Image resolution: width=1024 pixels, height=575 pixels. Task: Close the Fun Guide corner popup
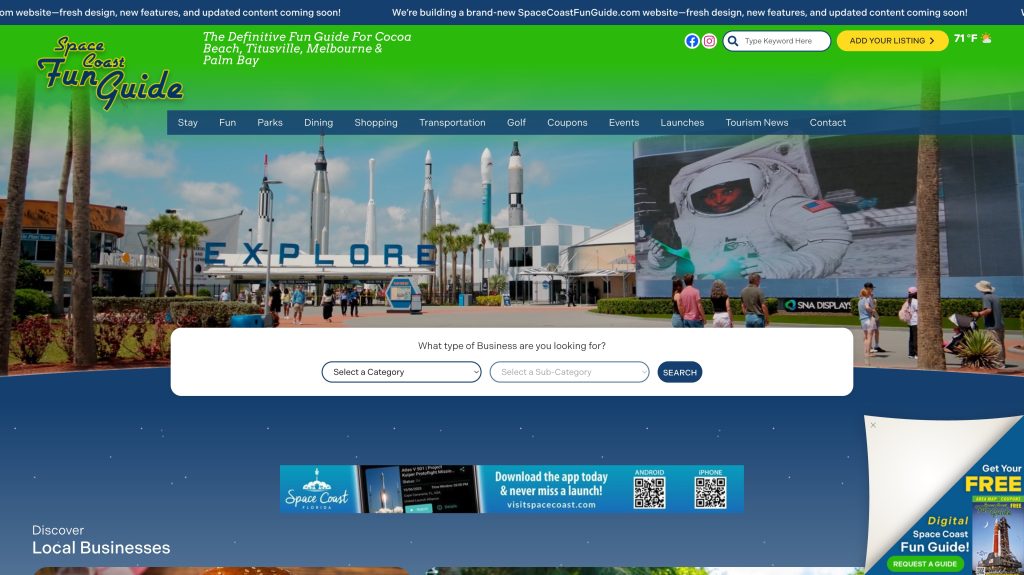(x=873, y=425)
